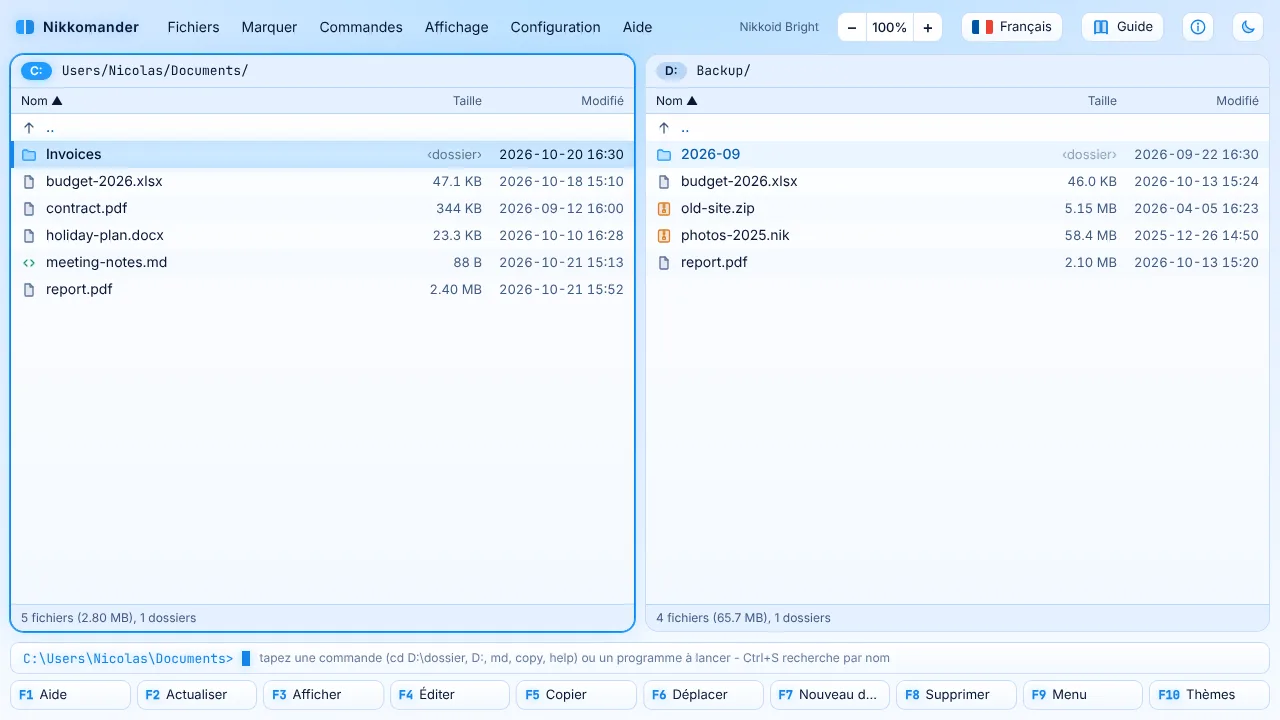Click the photos-2025.nik archive icon
The height and width of the screenshot is (720, 1280).
pos(664,236)
